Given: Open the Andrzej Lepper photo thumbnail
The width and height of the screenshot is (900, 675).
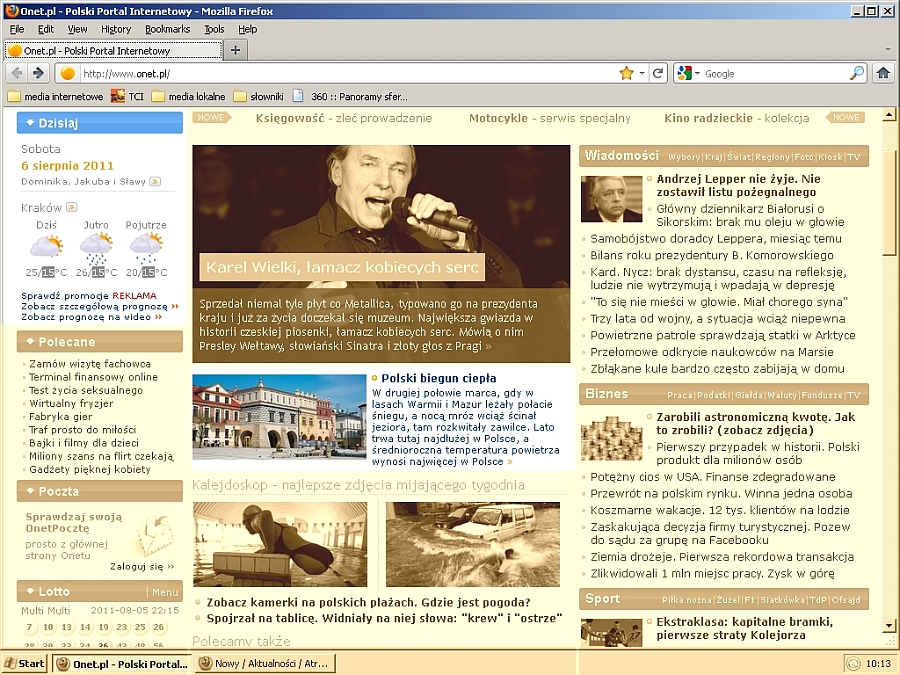Looking at the screenshot, I should coord(611,199).
